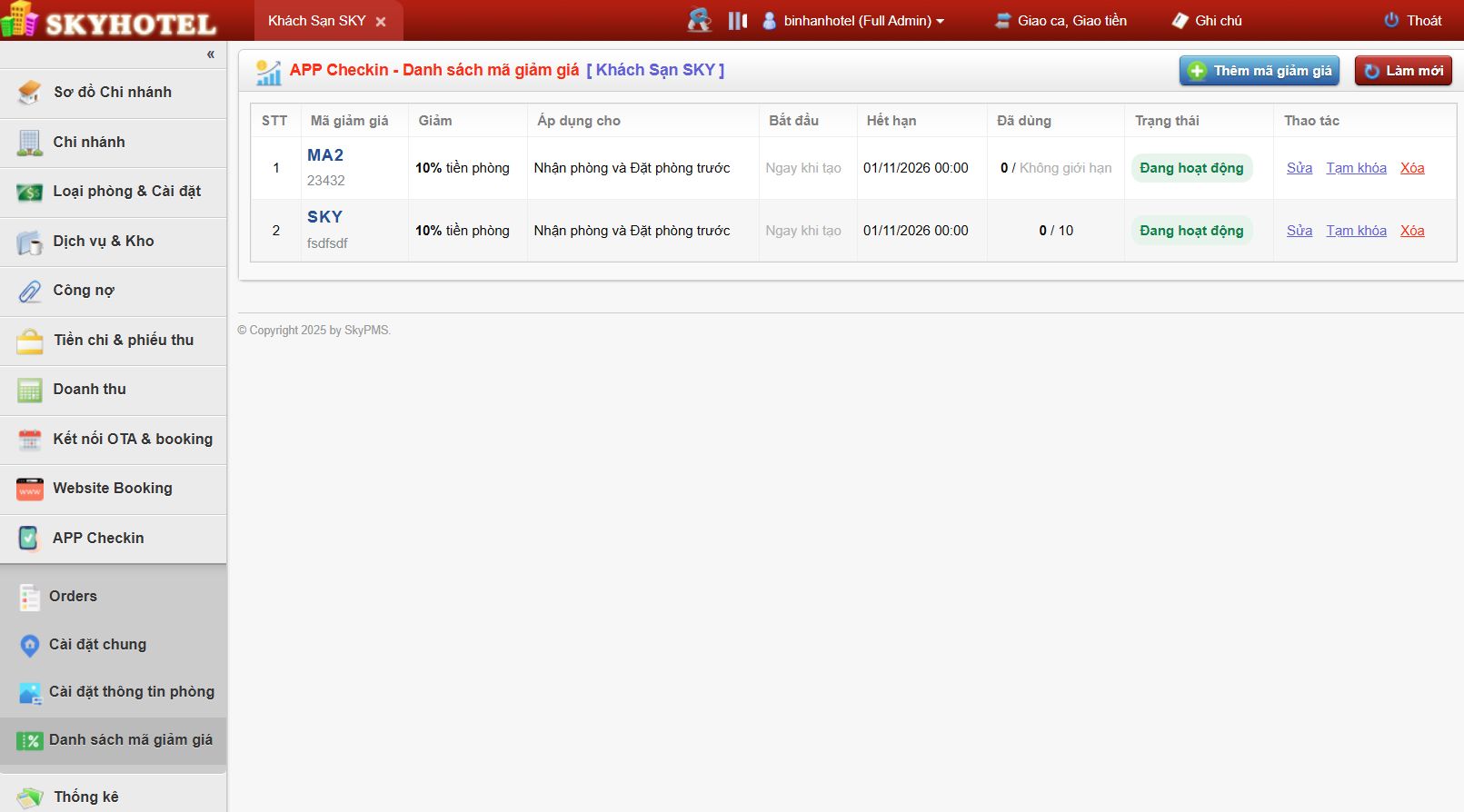The image size is (1464, 812).
Task: Click the APP Checkin phone icon
Action: coord(29,539)
